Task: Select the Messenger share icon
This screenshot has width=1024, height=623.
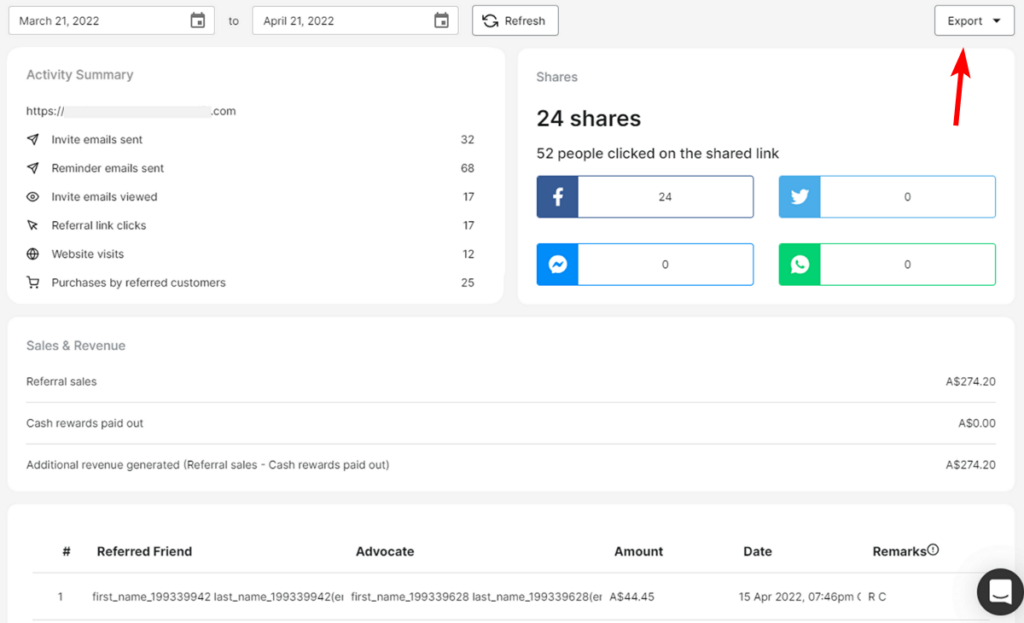Action: [x=557, y=264]
